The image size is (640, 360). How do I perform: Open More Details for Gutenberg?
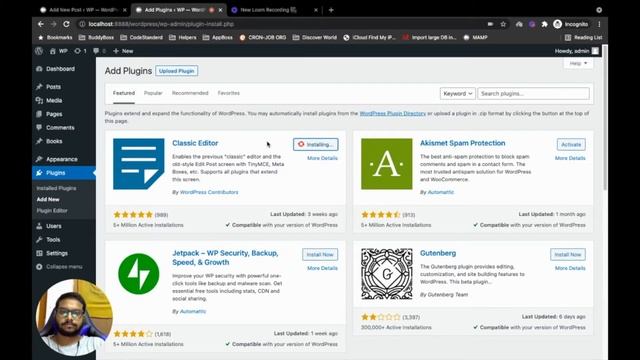570,268
